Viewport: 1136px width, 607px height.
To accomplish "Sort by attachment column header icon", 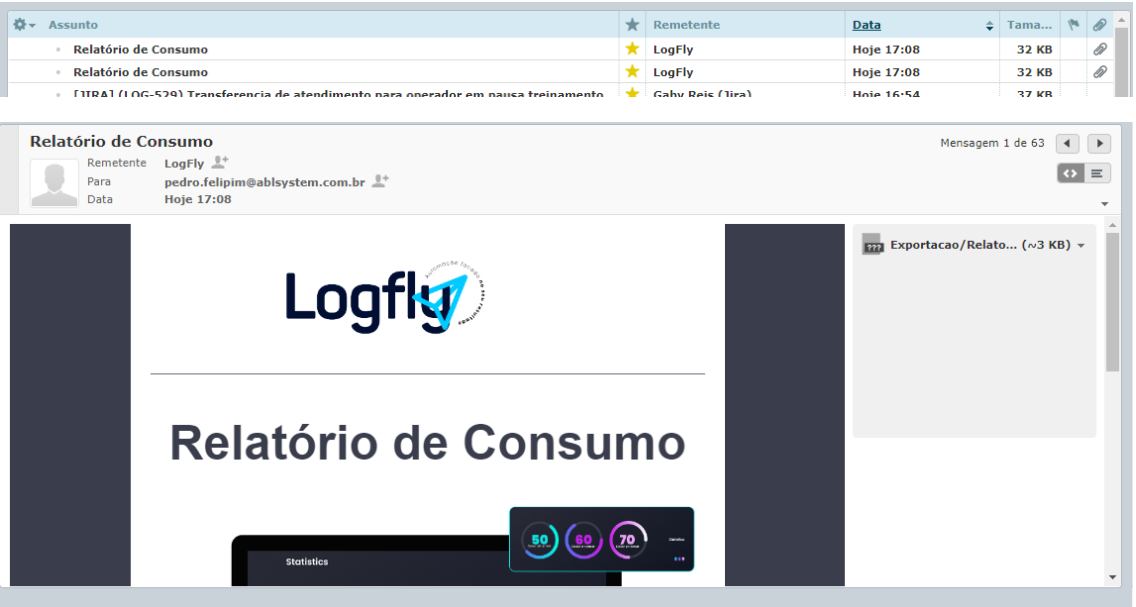I will click(x=1100, y=25).
